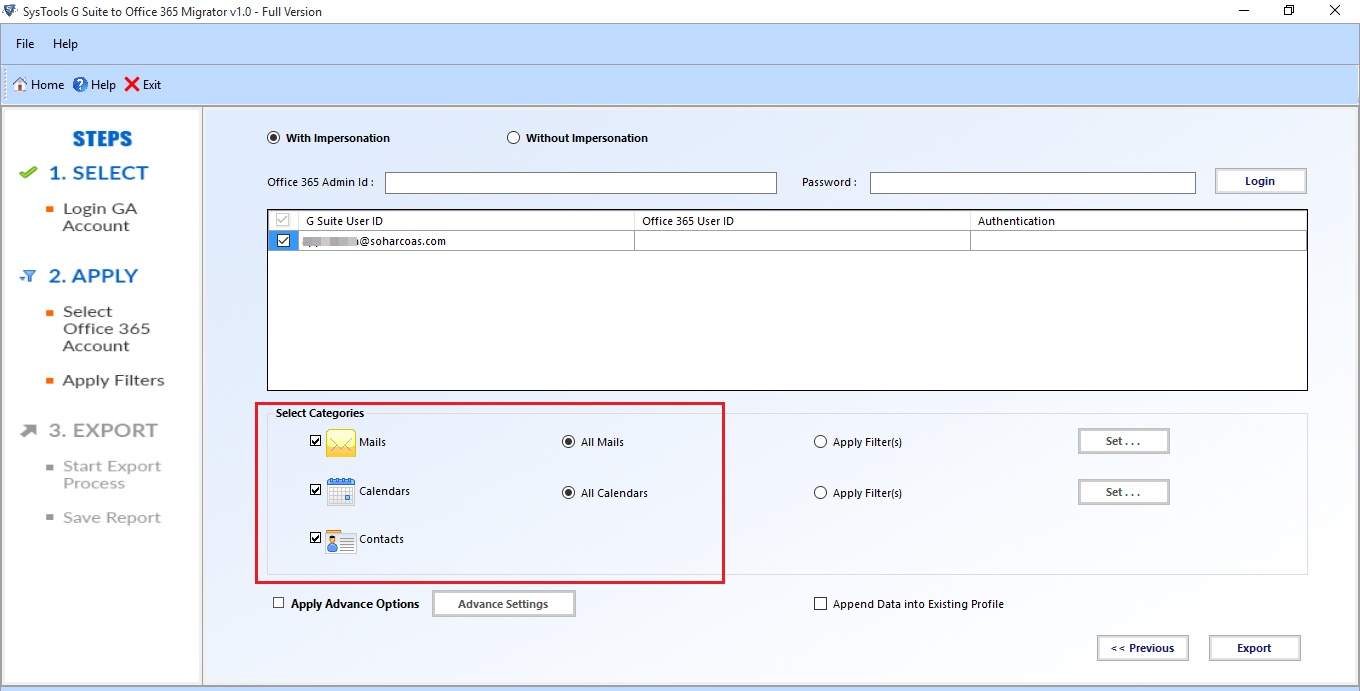Choose Apply Filter(s) for Calendars
This screenshot has height=691, width=1360.
(821, 493)
